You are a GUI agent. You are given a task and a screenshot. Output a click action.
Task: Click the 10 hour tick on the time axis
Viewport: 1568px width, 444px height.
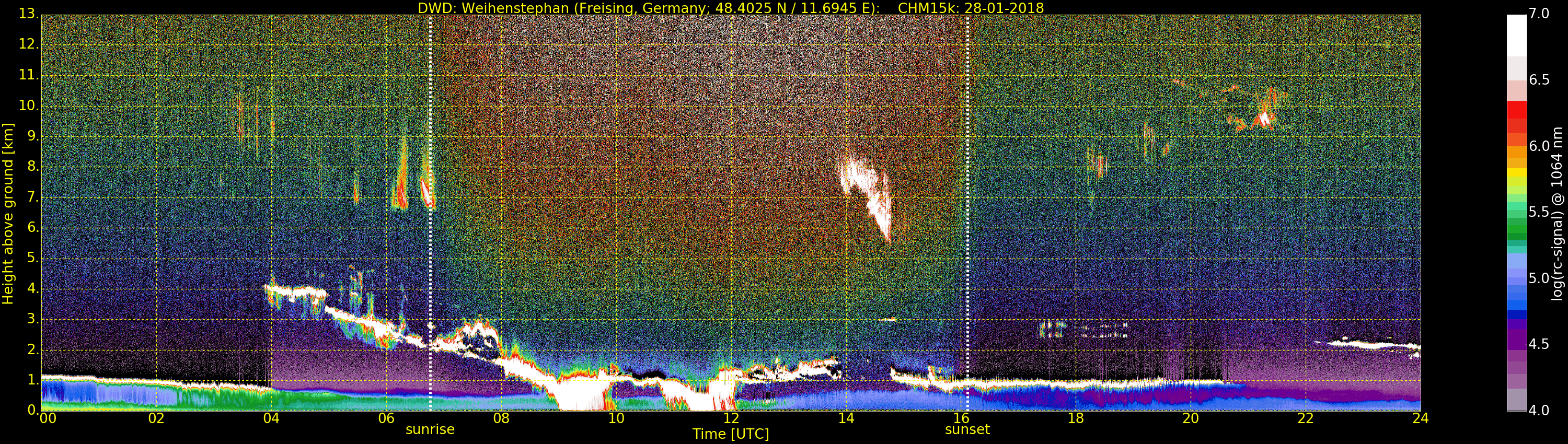[616, 418]
